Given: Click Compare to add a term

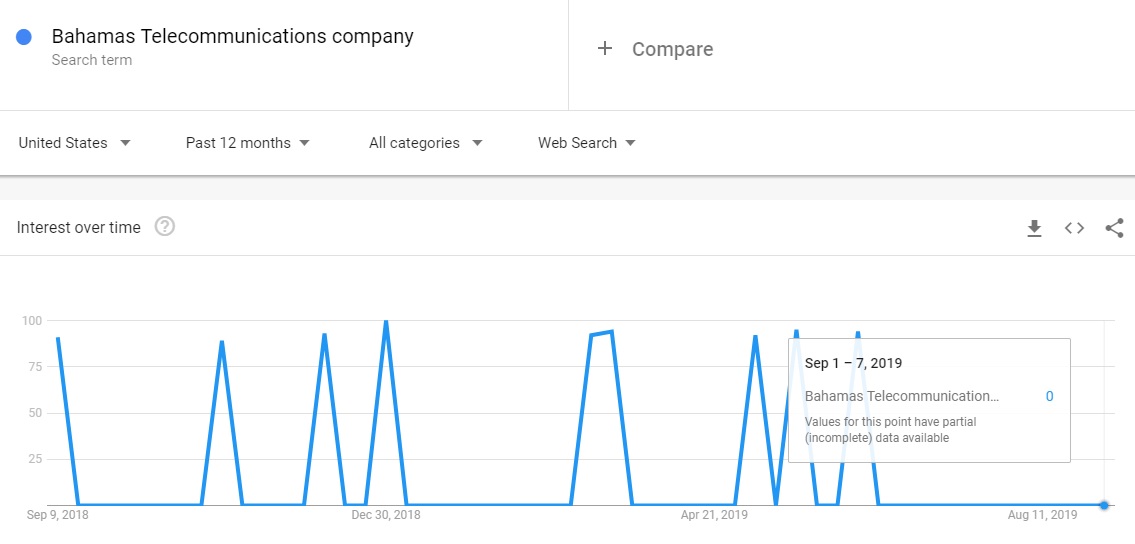Looking at the screenshot, I should tap(672, 49).
